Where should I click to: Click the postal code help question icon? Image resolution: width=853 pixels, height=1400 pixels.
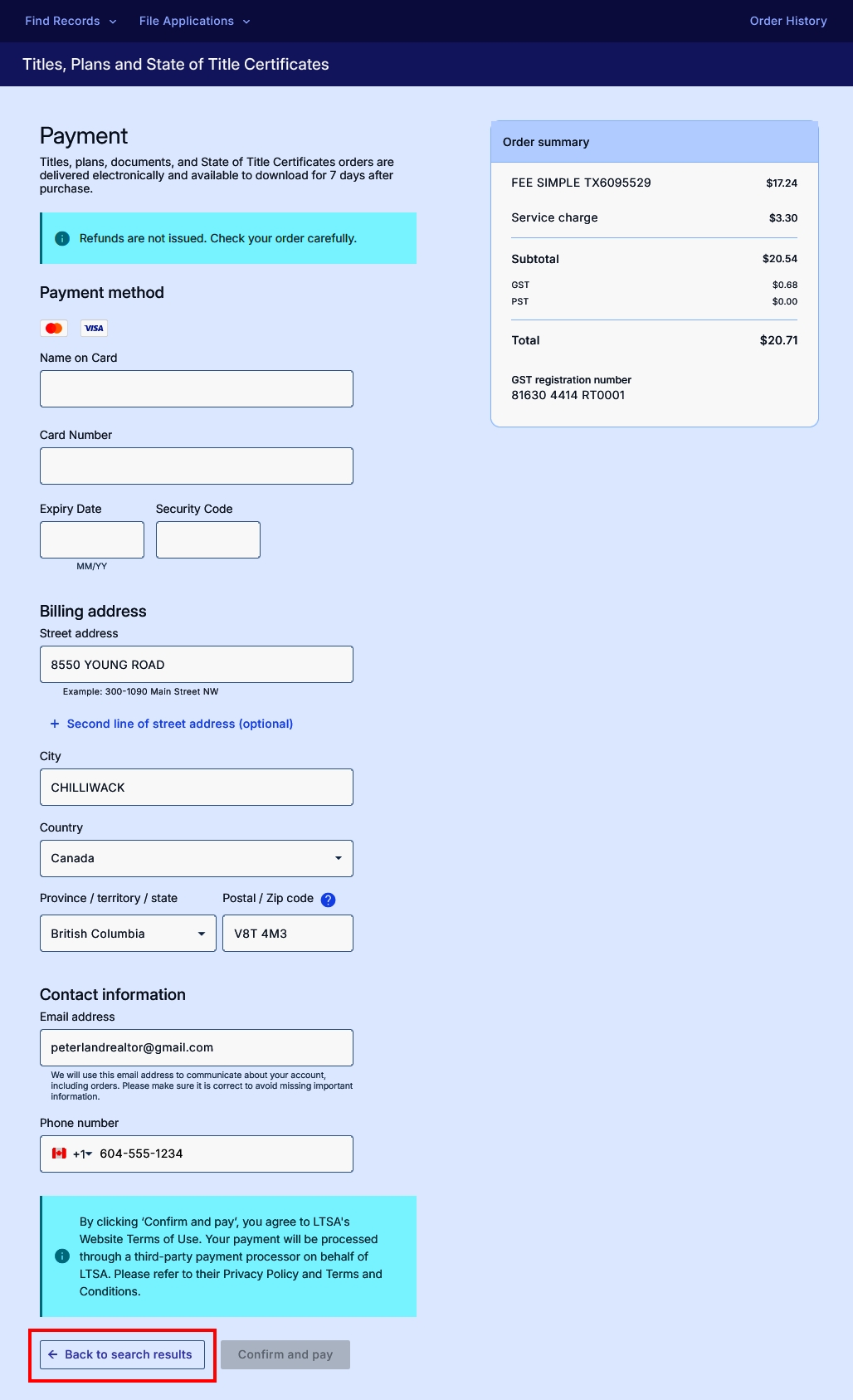click(x=328, y=900)
